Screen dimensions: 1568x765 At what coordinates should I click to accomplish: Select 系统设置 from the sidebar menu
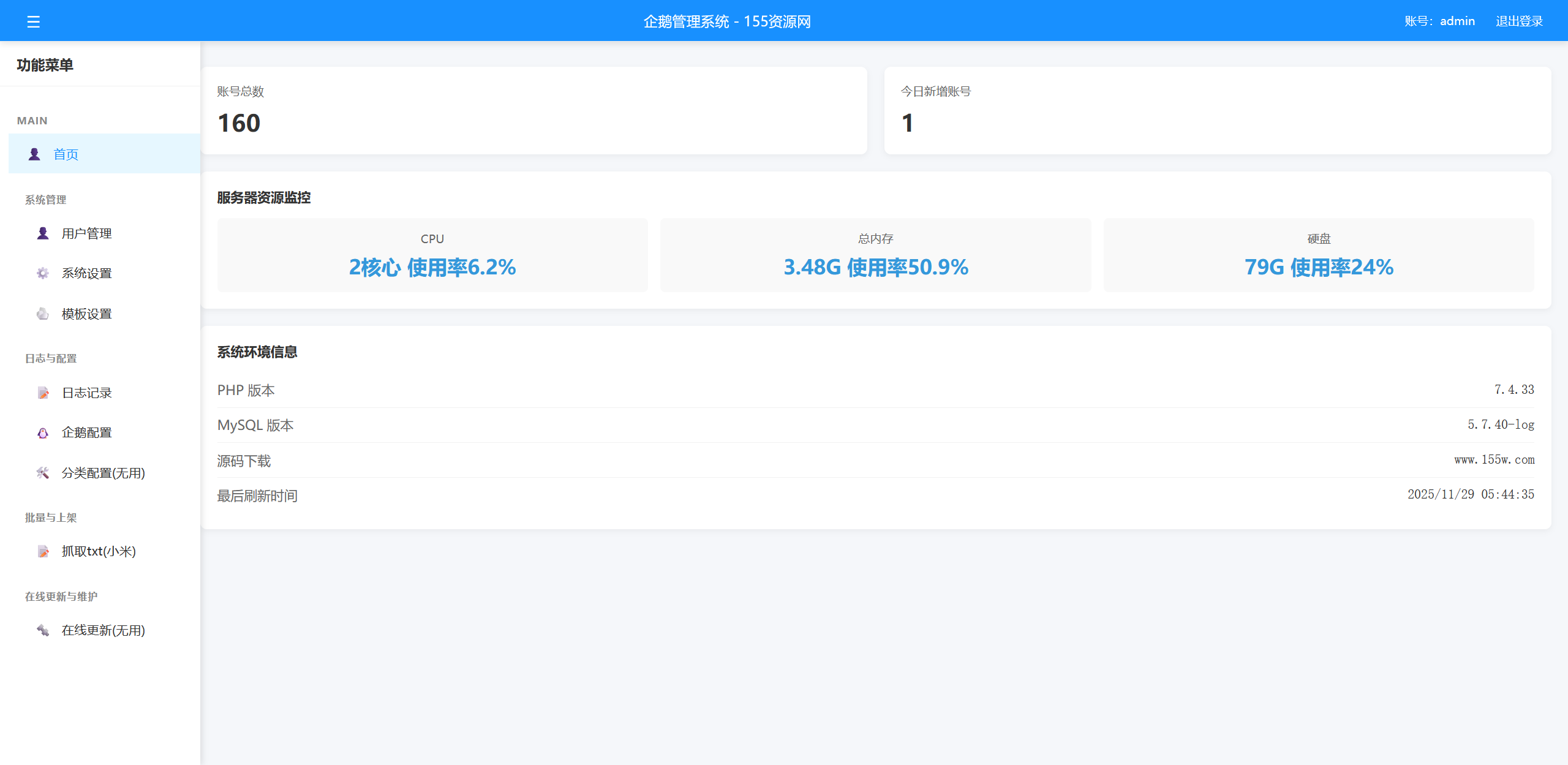pyautogui.click(x=86, y=273)
